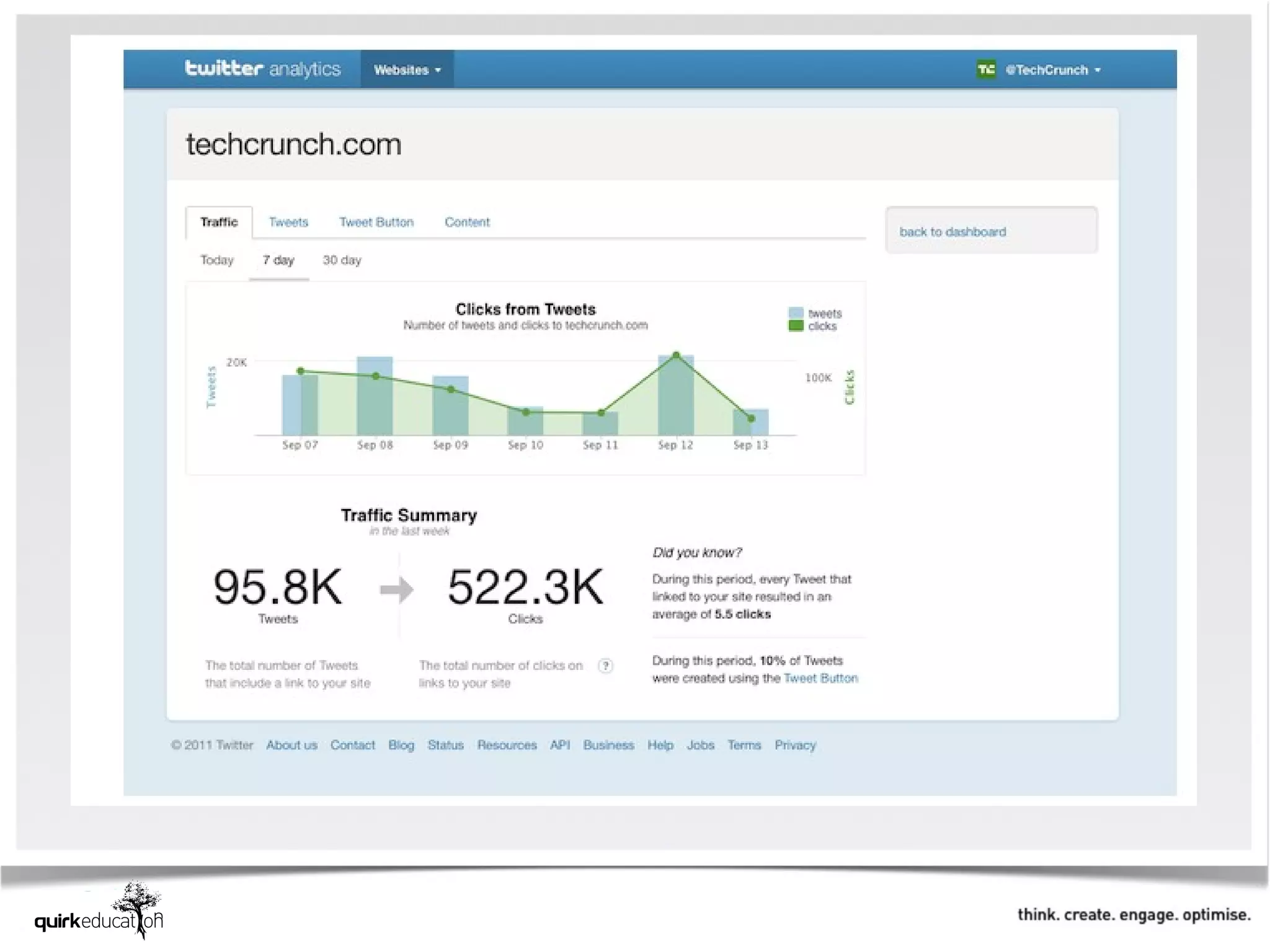Select the 7 day range
This screenshot has height=952, width=1270.
click(x=278, y=260)
